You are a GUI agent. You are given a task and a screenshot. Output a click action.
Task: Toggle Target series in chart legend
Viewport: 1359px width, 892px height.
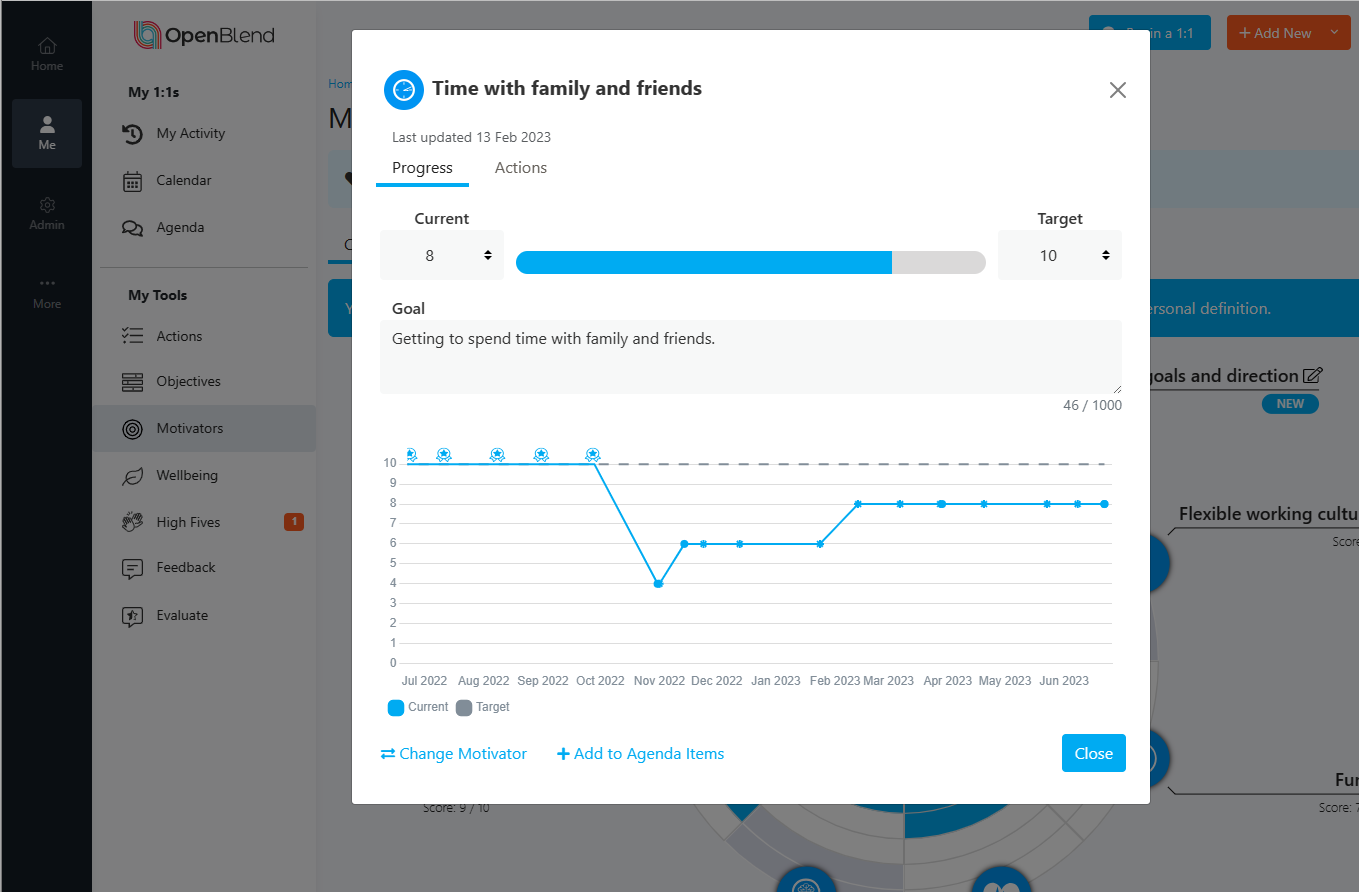click(483, 707)
